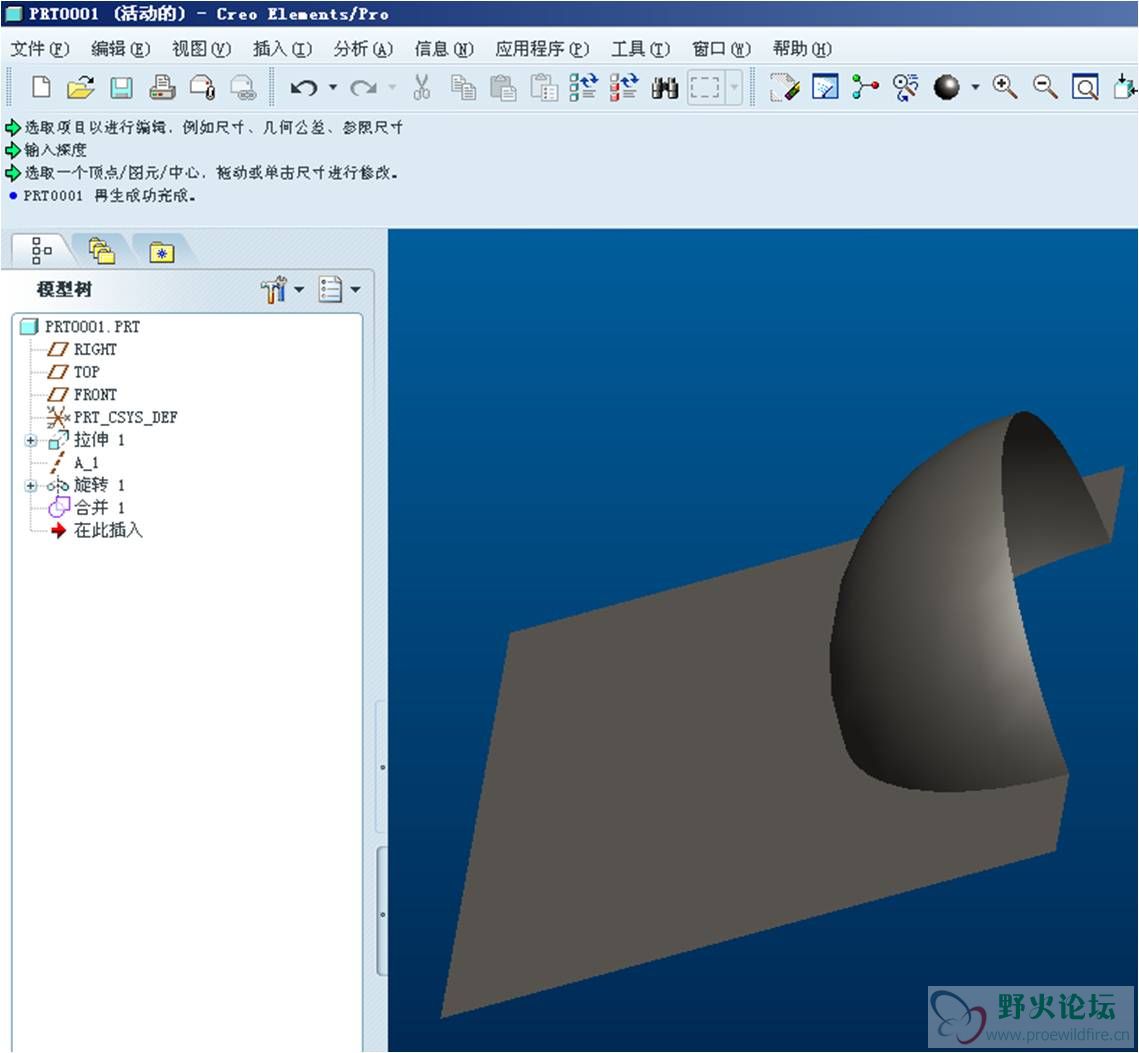
Task: Click the regenerate model icon
Action: point(583,87)
